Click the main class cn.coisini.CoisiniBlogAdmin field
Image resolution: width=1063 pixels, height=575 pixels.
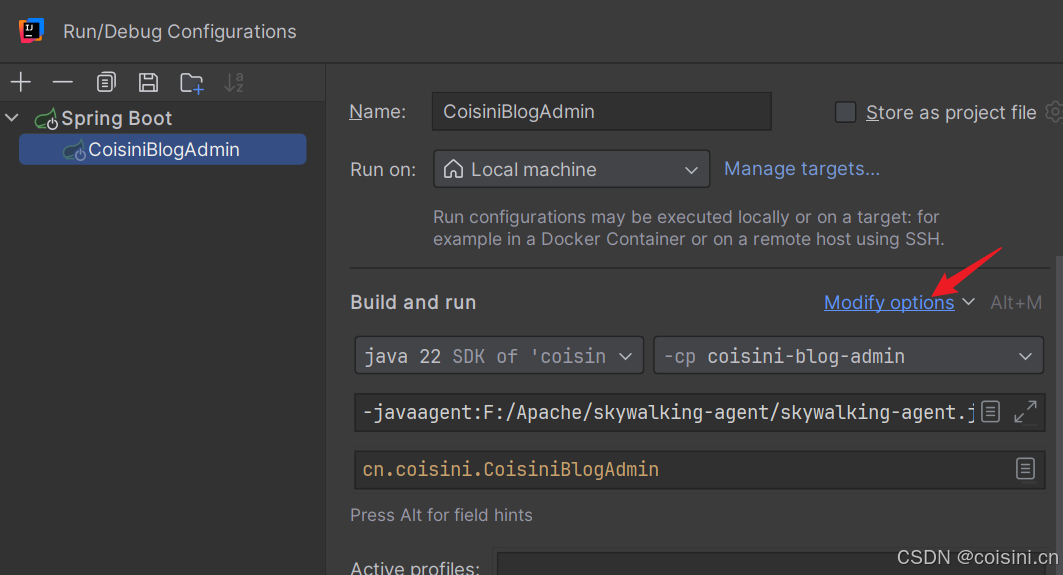[x=680, y=469]
